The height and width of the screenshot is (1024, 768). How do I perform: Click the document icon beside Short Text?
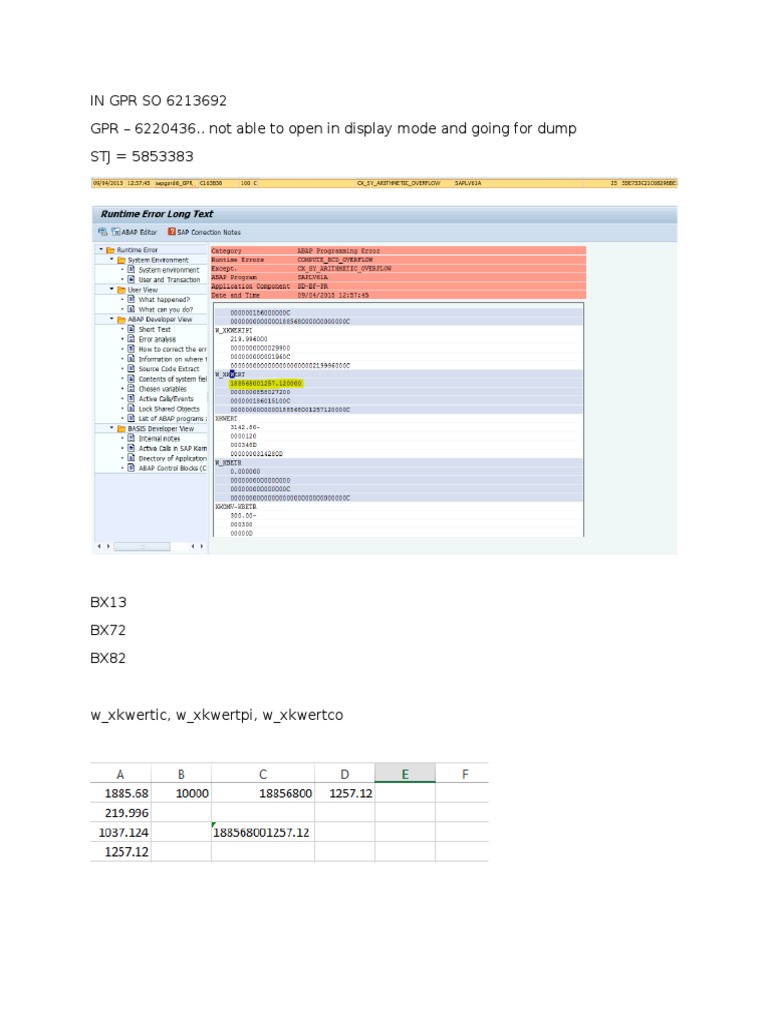[x=131, y=329]
